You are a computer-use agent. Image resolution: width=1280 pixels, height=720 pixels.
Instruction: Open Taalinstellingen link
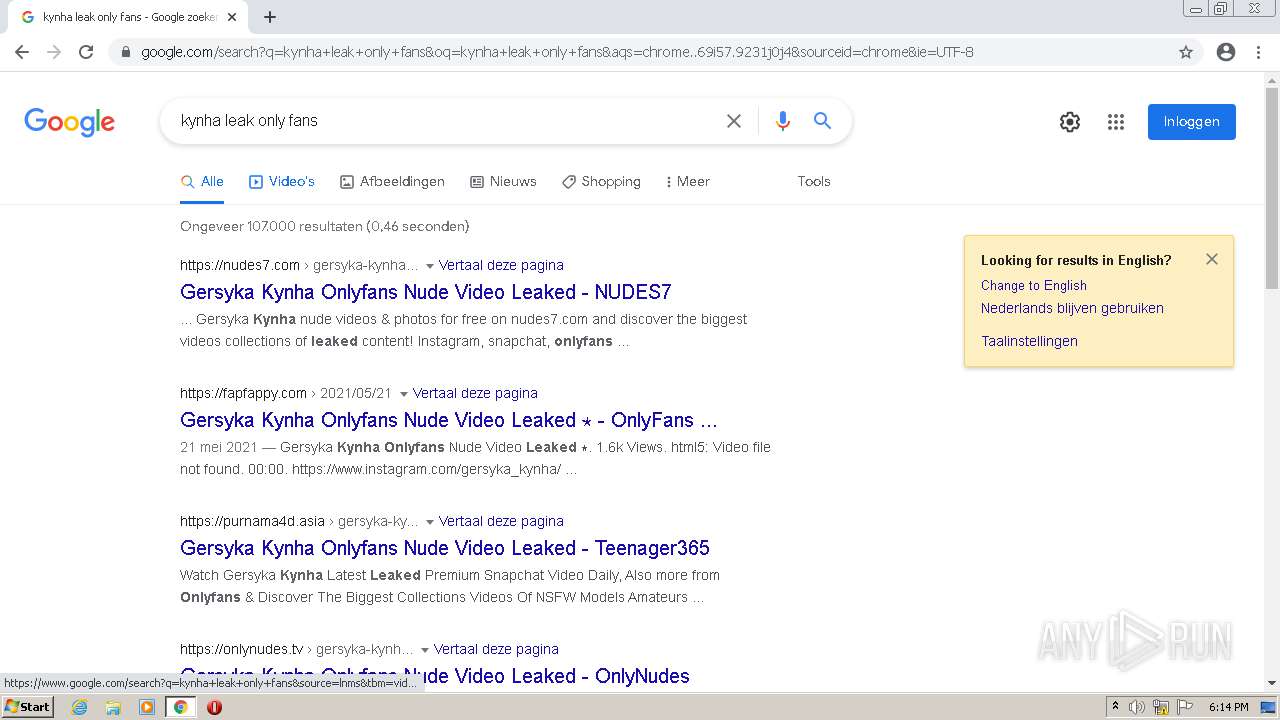1029,341
